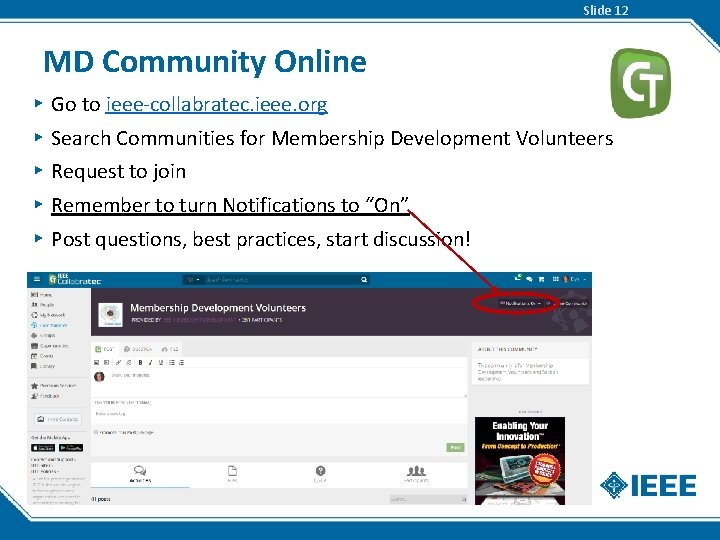Screen dimensions: 720x540
Task: Click the search posts field
Action: pos(428,499)
